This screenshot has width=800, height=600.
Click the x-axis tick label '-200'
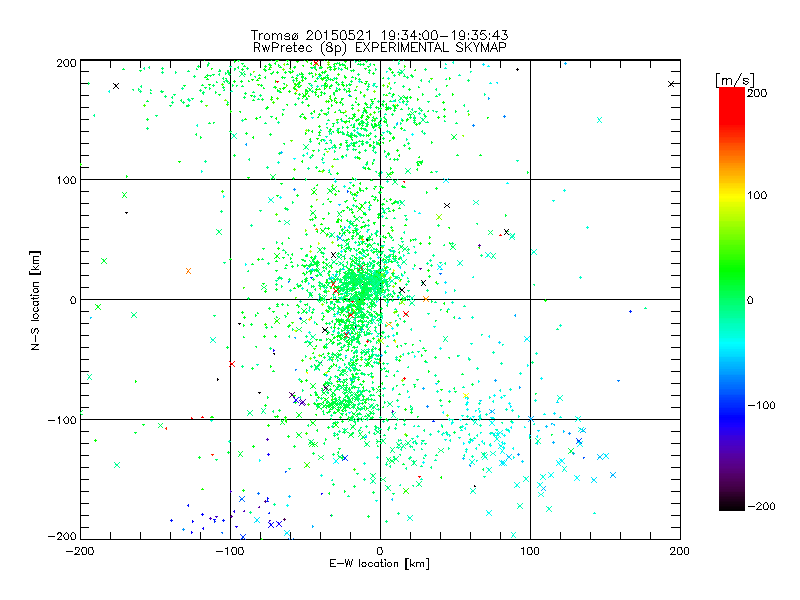pos(80,551)
